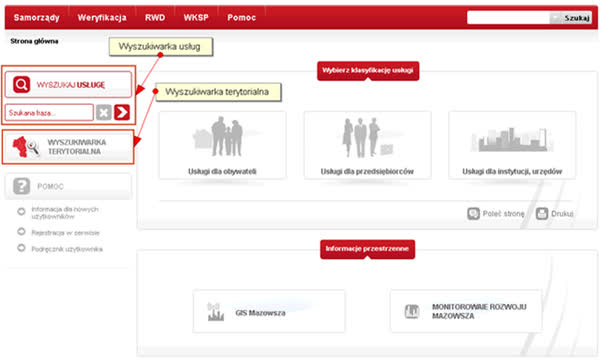Screen dimensions: 604x362
Task: Click the Drukuj link text
Action: (x=562, y=214)
